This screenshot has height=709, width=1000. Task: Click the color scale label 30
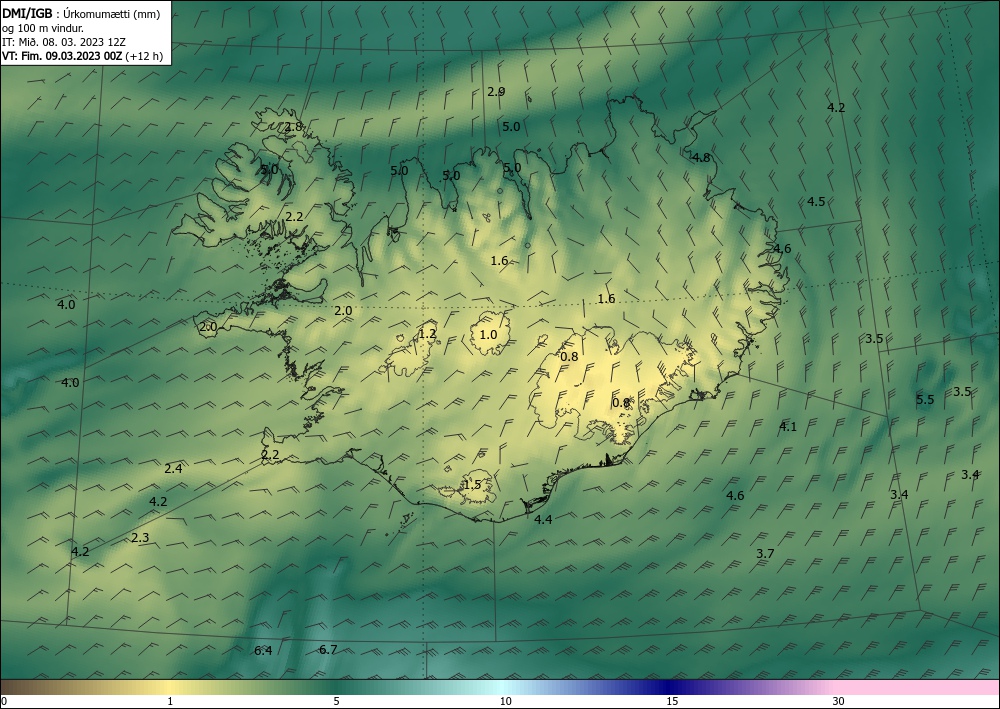coord(839,702)
